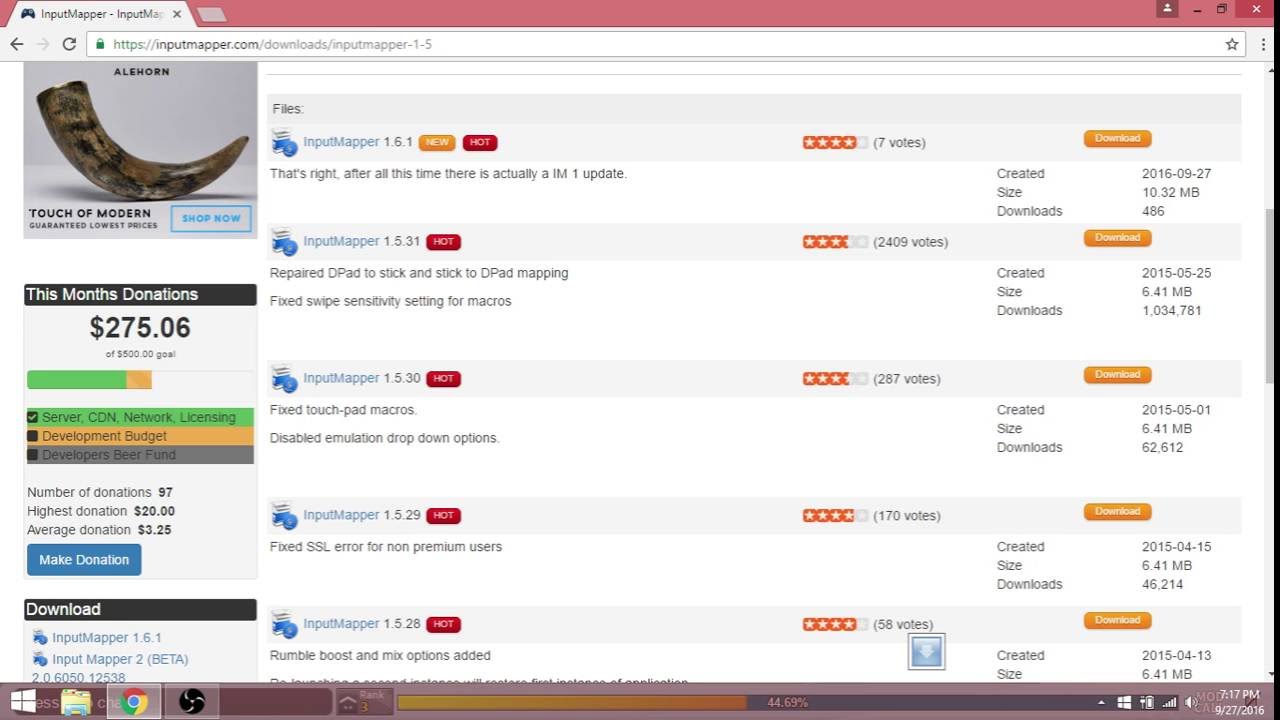
Task: Rate InputMapper 1.5.31 using the stars
Action: 835,241
